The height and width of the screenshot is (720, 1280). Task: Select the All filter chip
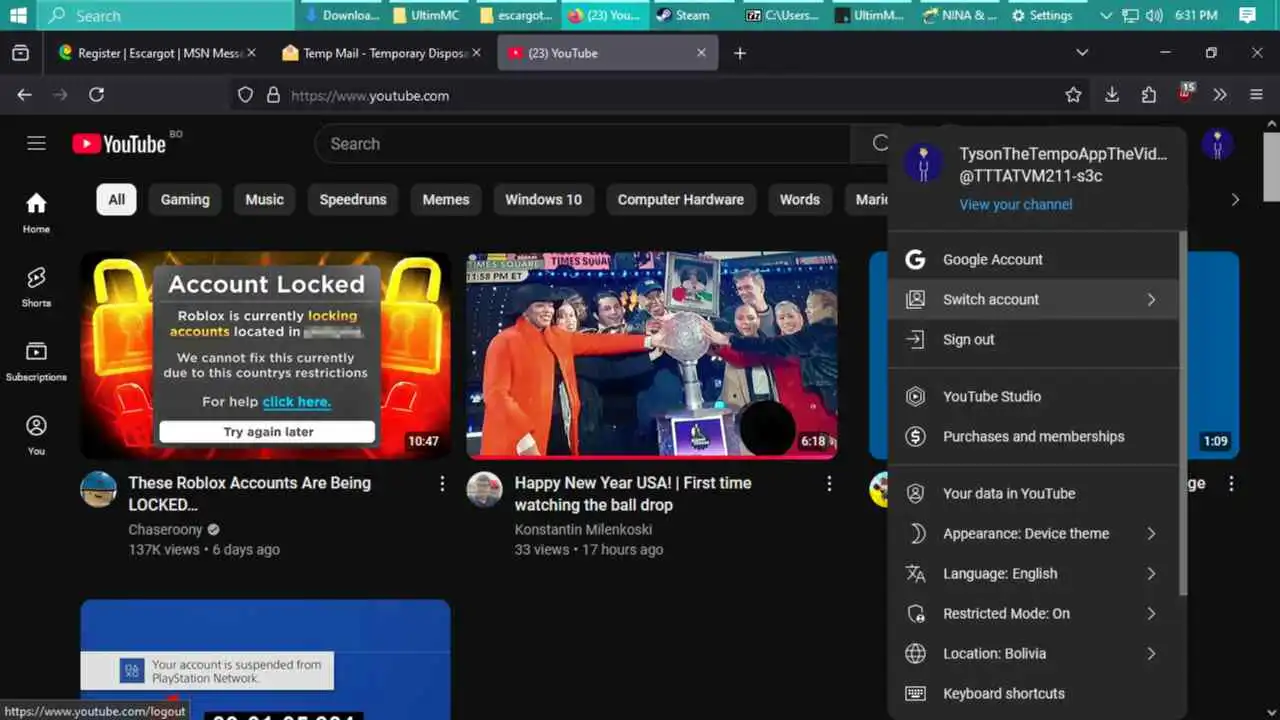(x=117, y=199)
